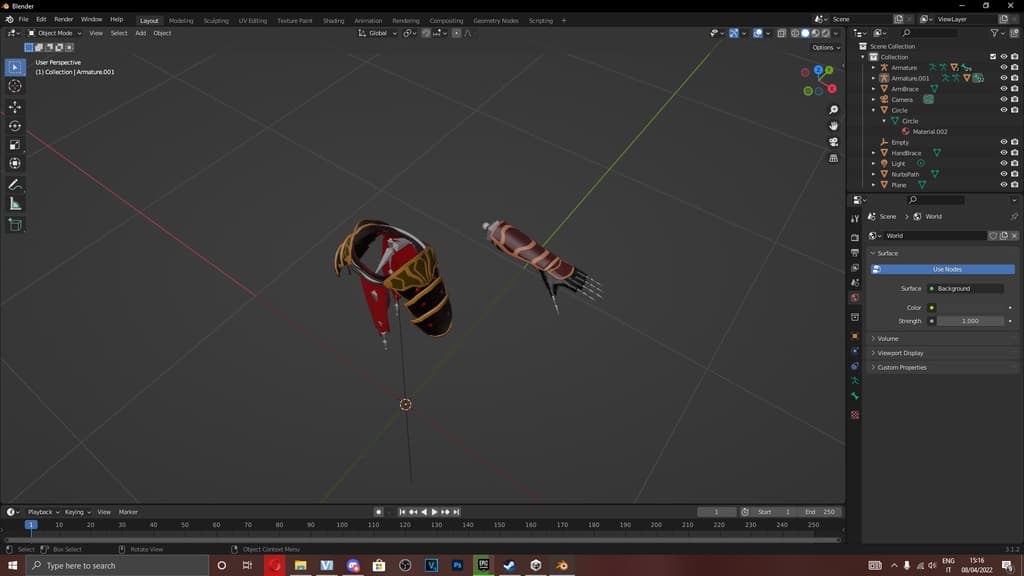The image size is (1024, 576).
Task: Expand the Volume panel
Action: pyautogui.click(x=888, y=338)
